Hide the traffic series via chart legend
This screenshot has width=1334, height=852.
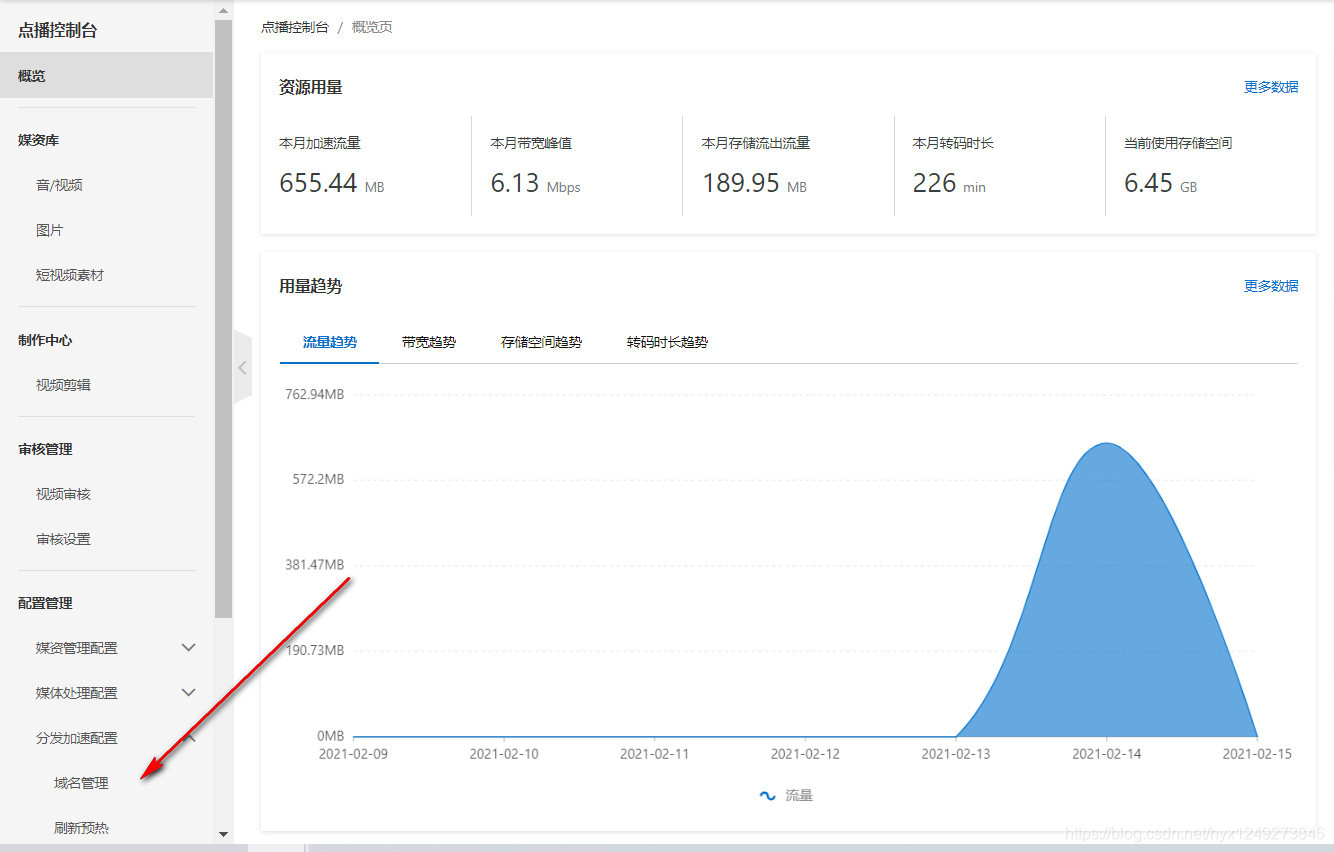click(x=785, y=795)
